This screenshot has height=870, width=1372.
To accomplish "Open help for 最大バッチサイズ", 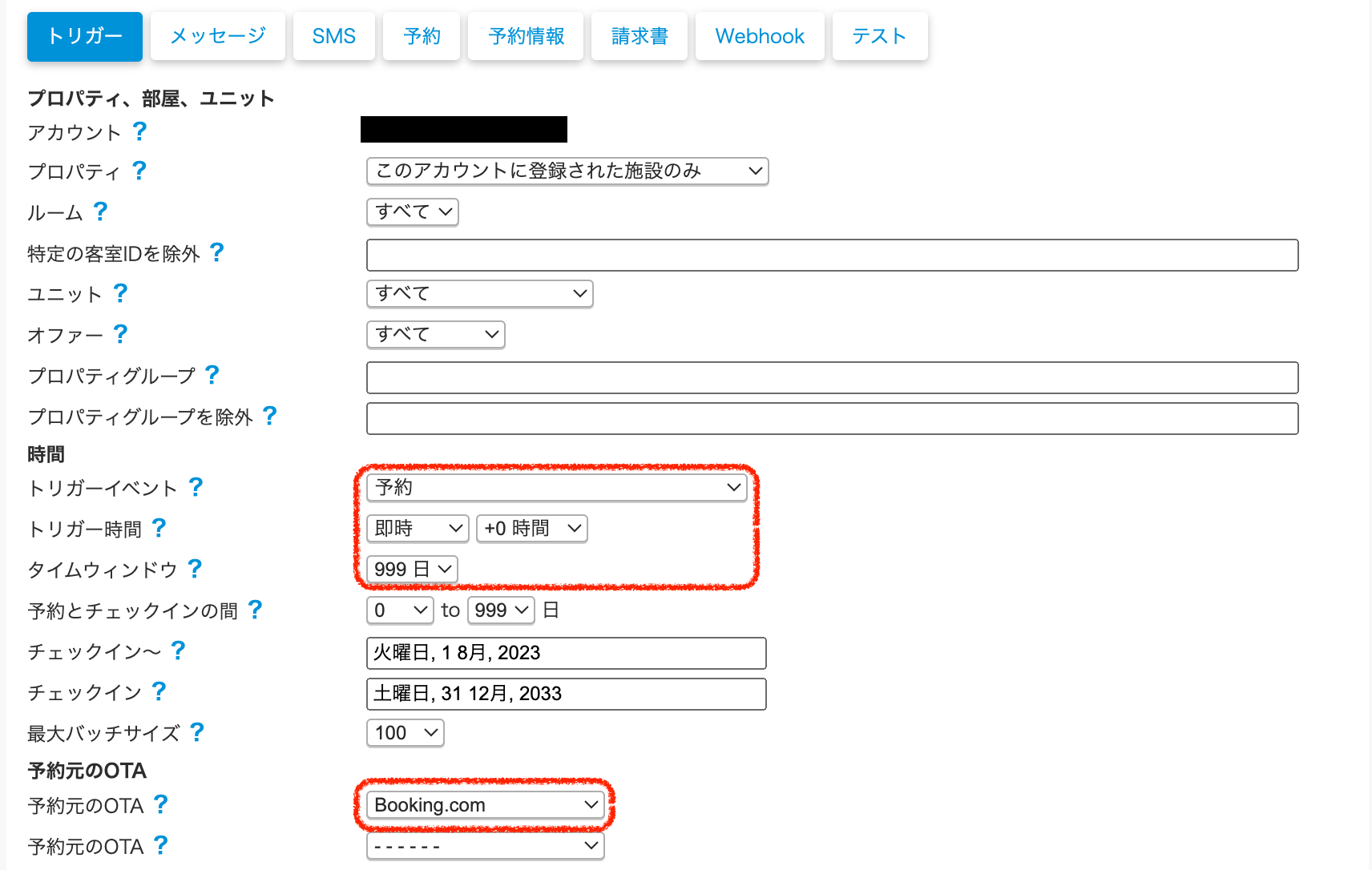I will point(197,731).
